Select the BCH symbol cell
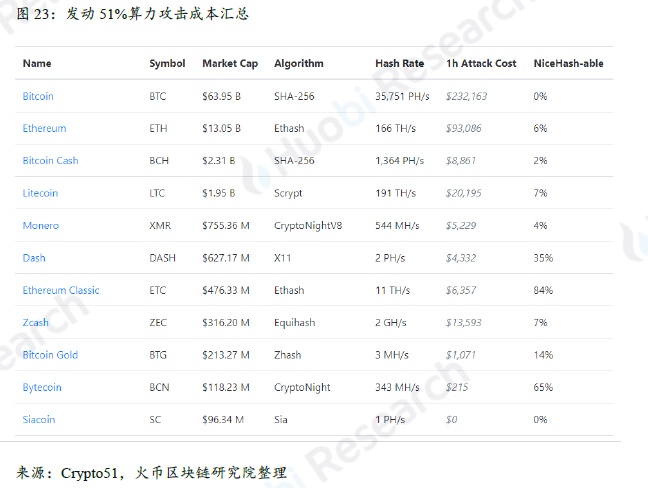 [159, 161]
